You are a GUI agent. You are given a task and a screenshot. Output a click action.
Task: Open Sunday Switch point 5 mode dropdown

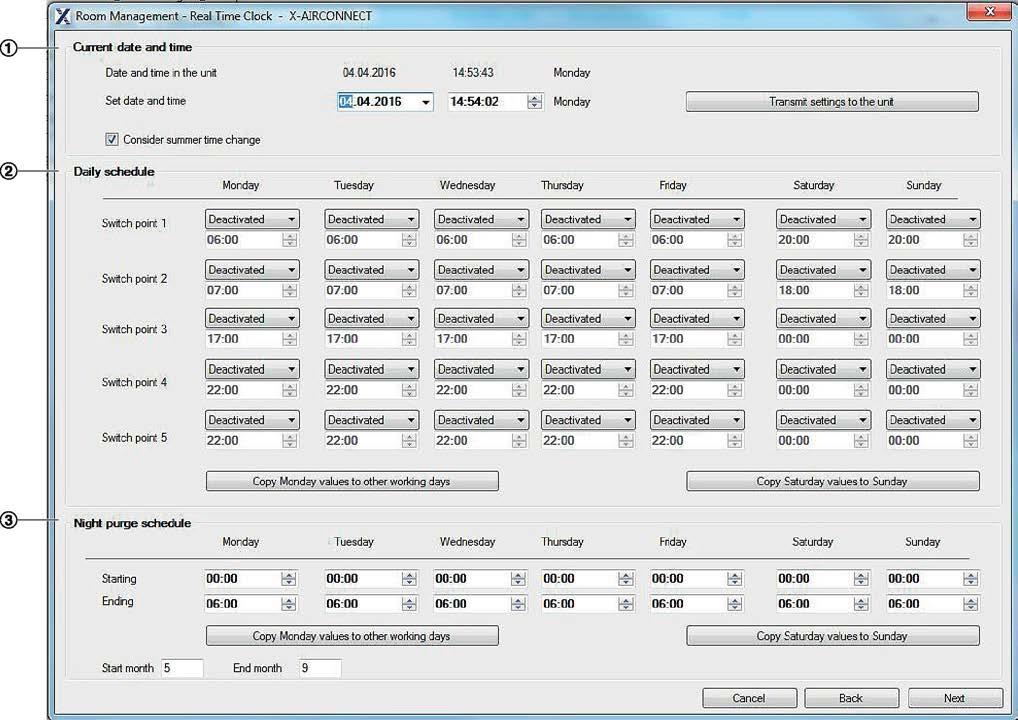[x=933, y=420]
